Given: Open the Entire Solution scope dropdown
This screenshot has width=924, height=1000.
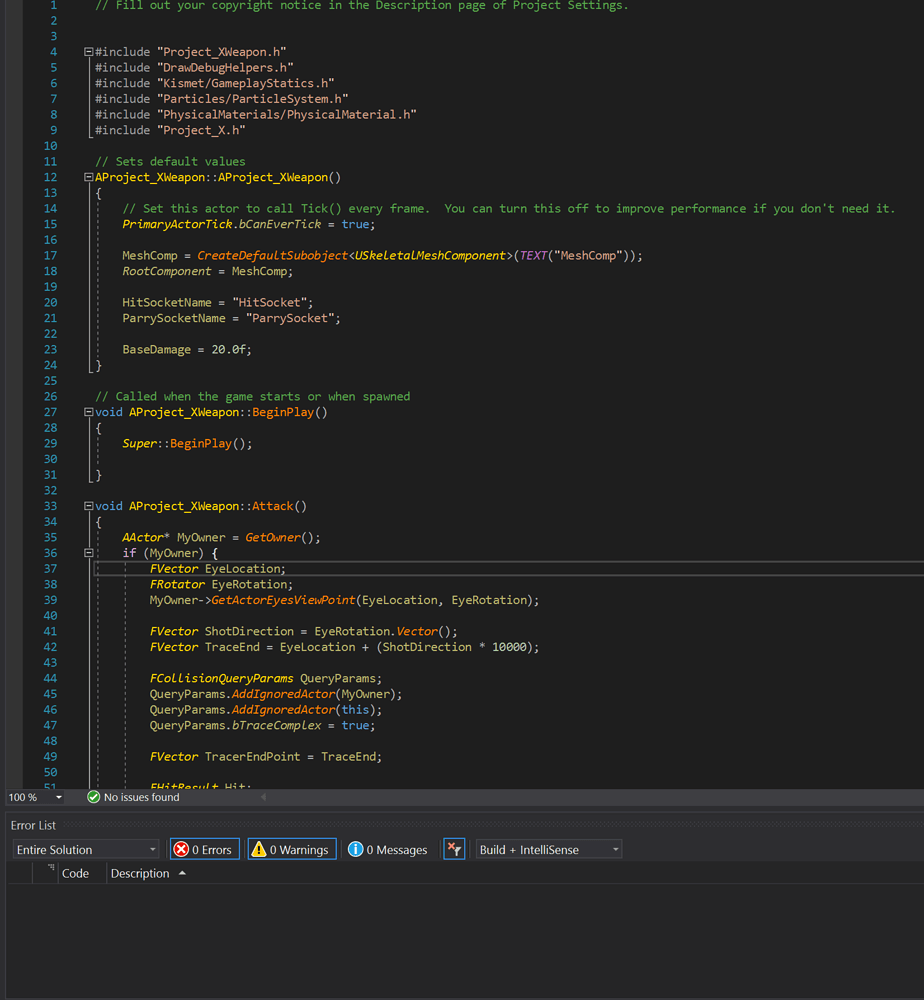Looking at the screenshot, I should (86, 849).
